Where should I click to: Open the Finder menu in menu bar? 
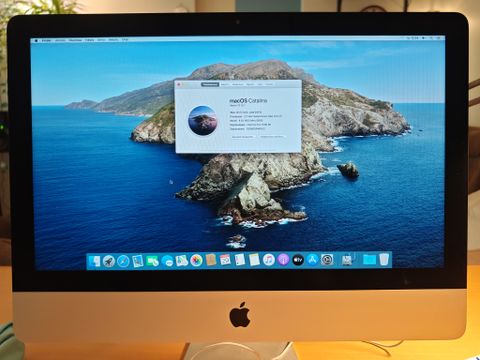46,41
